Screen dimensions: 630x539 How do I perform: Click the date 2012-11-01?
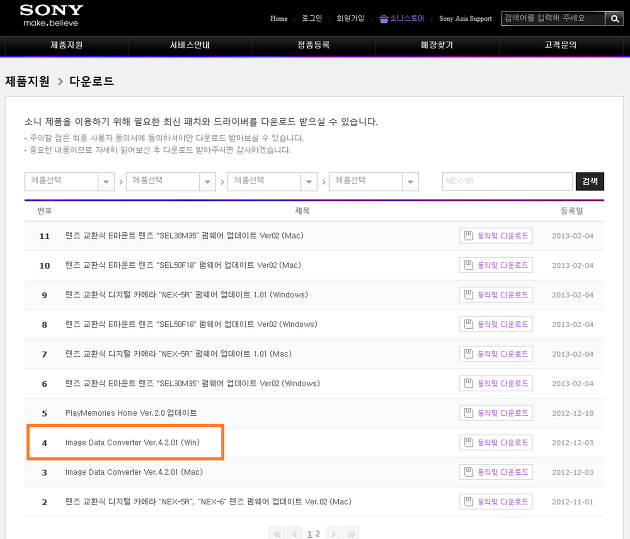pyautogui.click(x=573, y=502)
